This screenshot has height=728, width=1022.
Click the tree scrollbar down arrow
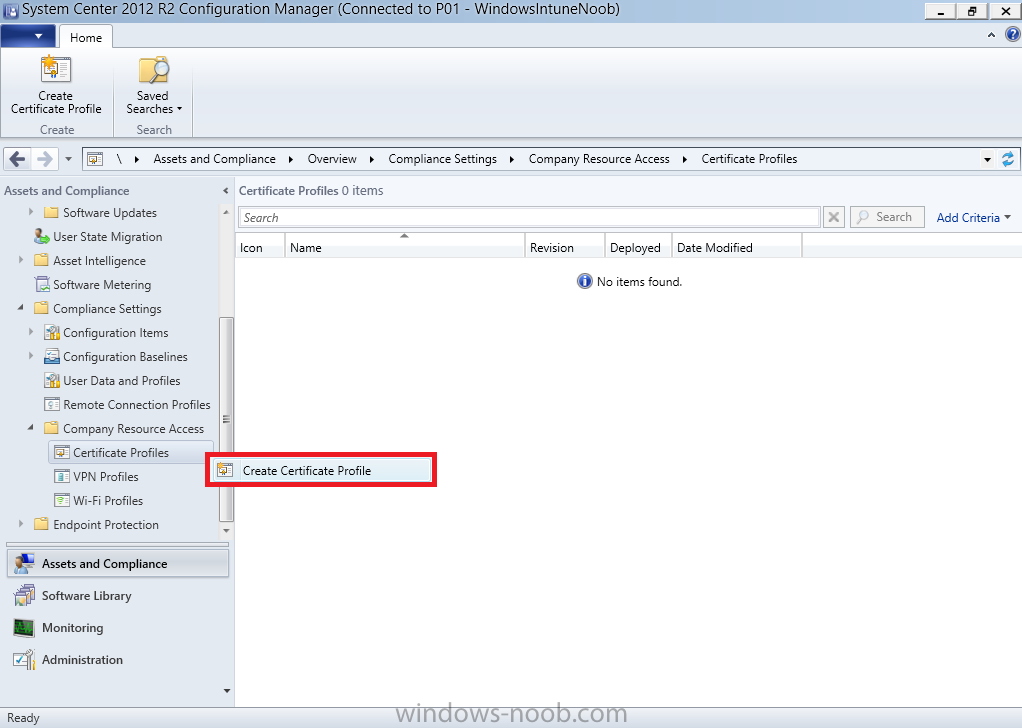[x=226, y=531]
